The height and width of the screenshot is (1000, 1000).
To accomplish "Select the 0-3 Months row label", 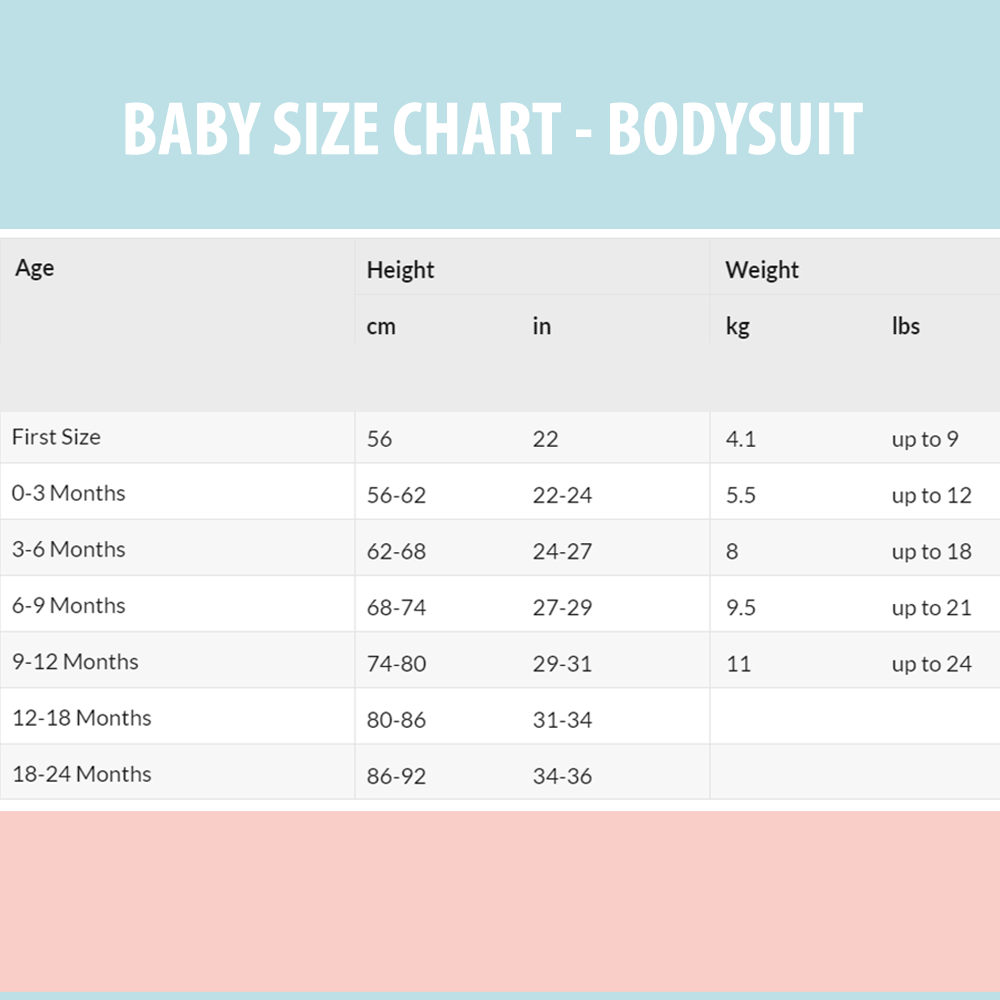I will point(69,493).
